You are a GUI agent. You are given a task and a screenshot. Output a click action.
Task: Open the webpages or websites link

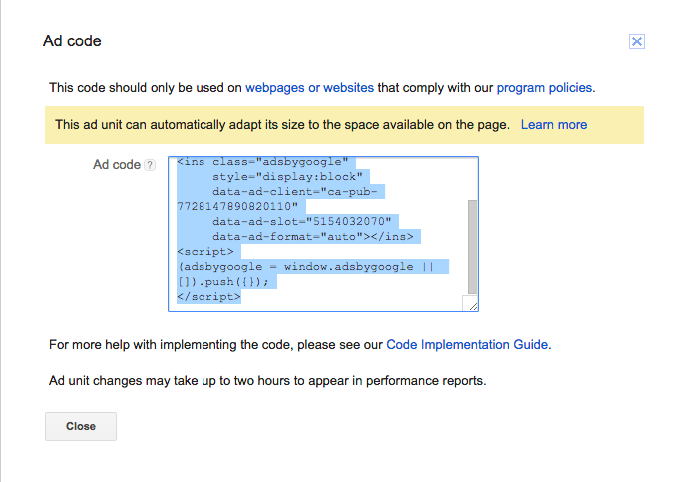[x=309, y=88]
